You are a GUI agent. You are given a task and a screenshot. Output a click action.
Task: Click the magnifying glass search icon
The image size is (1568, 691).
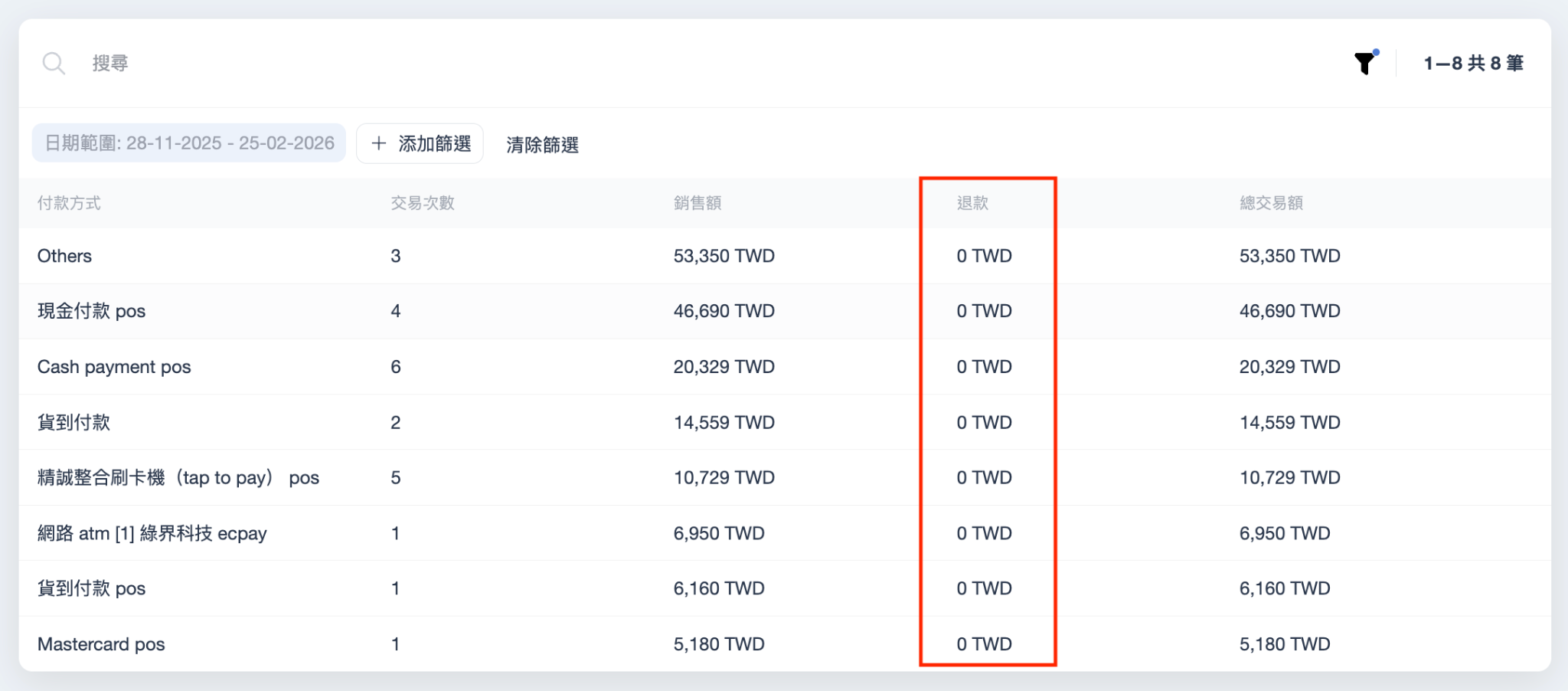click(x=54, y=63)
